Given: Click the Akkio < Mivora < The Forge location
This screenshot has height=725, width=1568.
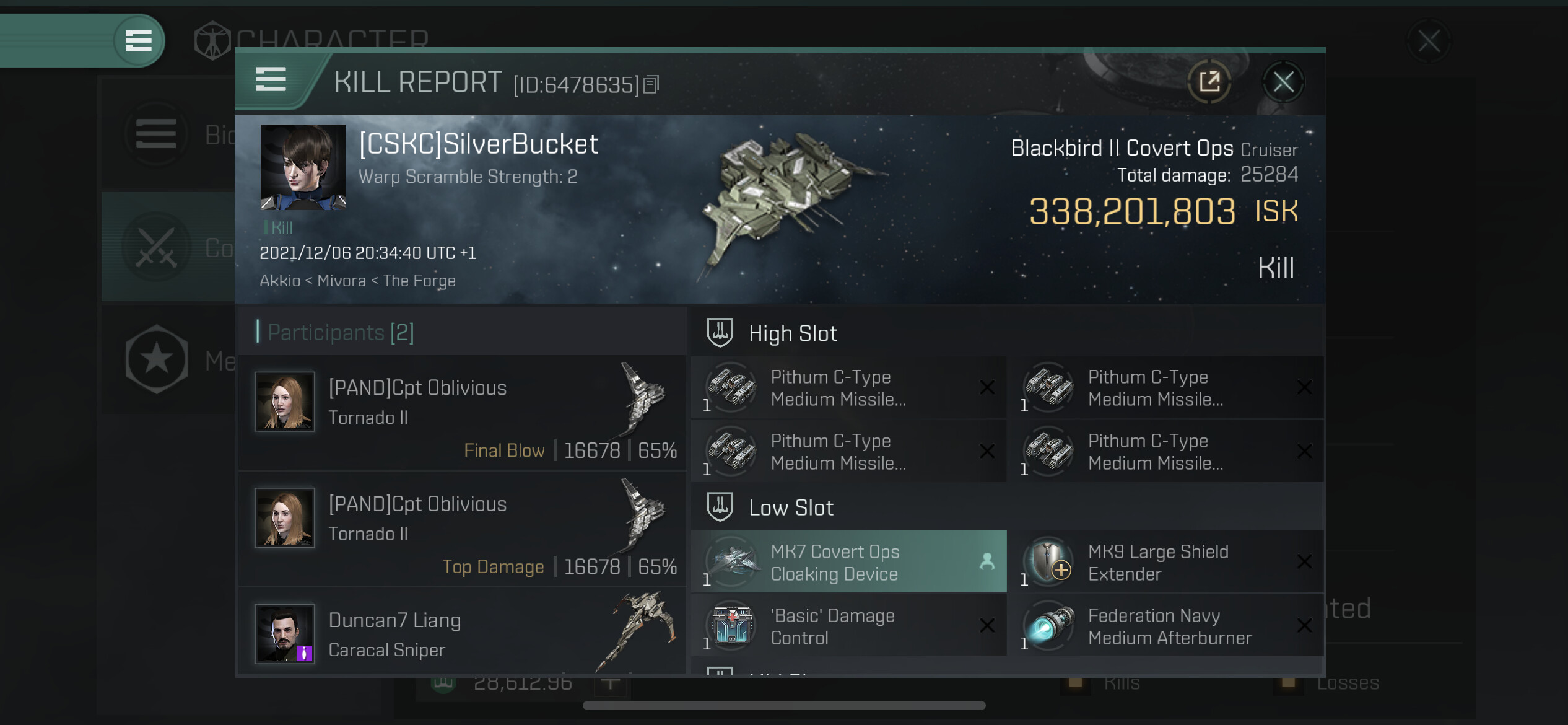Looking at the screenshot, I should [357, 281].
